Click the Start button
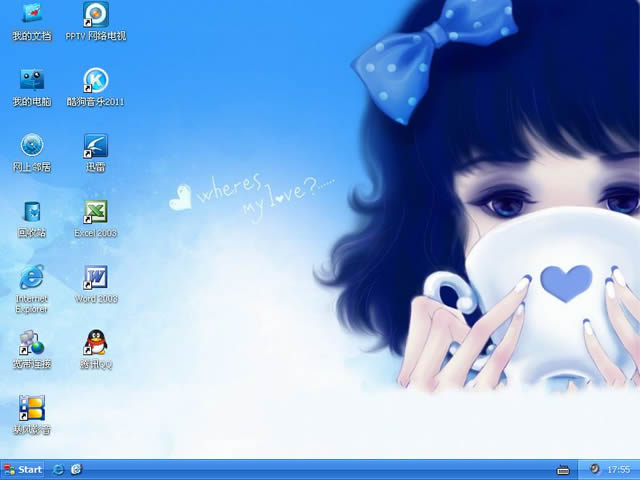Image resolution: width=640 pixels, height=480 pixels. point(22,470)
